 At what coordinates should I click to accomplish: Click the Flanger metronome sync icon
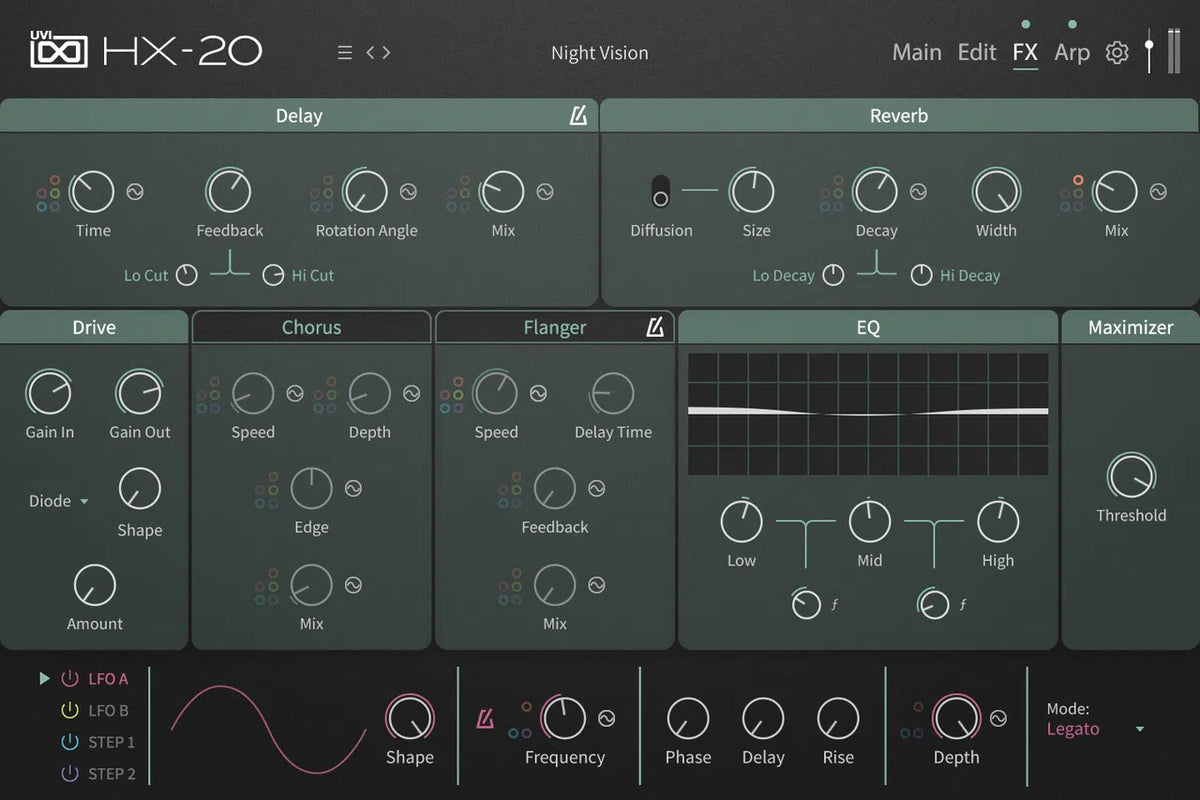tap(655, 328)
